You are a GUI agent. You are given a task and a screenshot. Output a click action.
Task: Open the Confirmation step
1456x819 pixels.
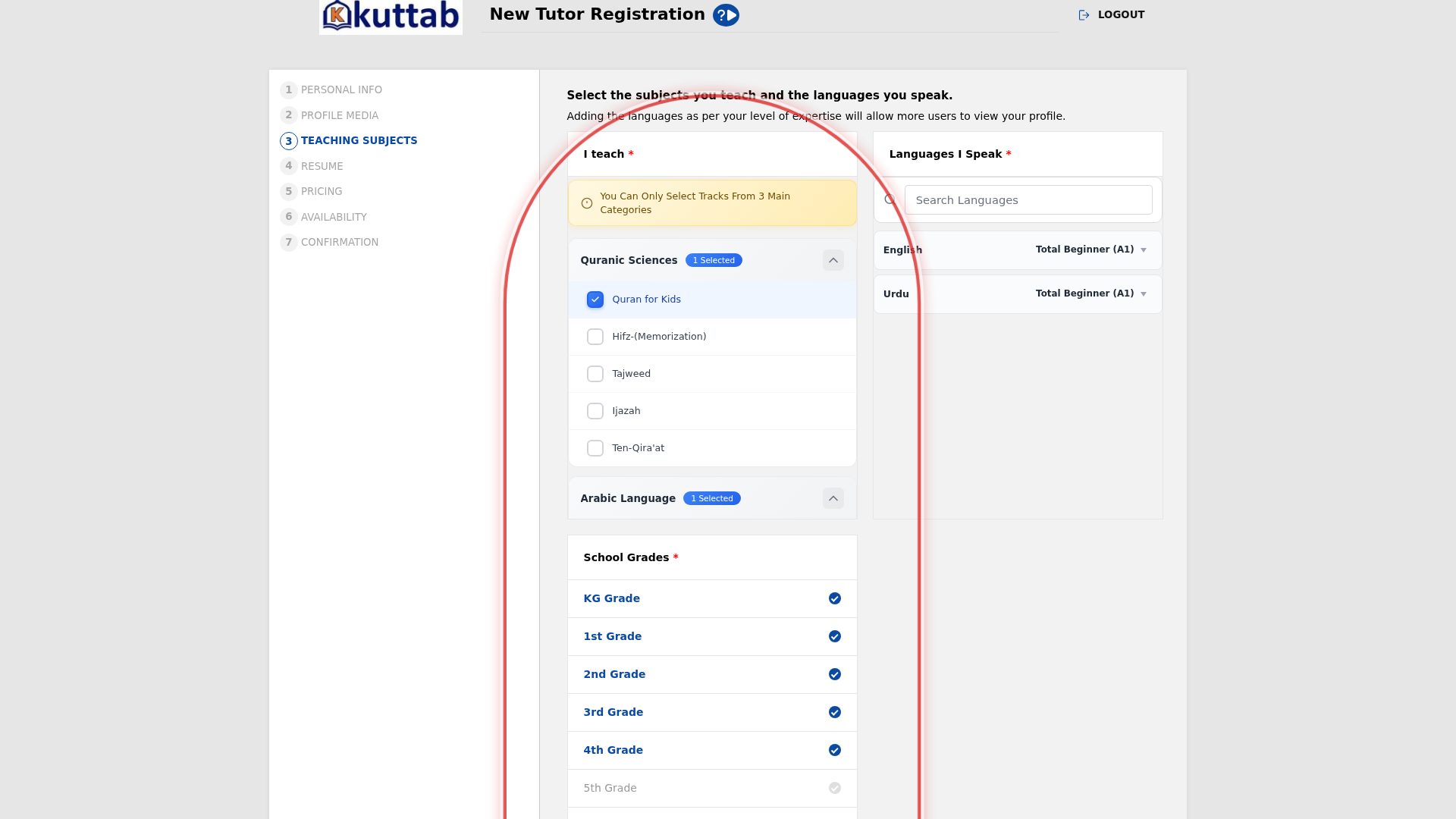(329, 242)
